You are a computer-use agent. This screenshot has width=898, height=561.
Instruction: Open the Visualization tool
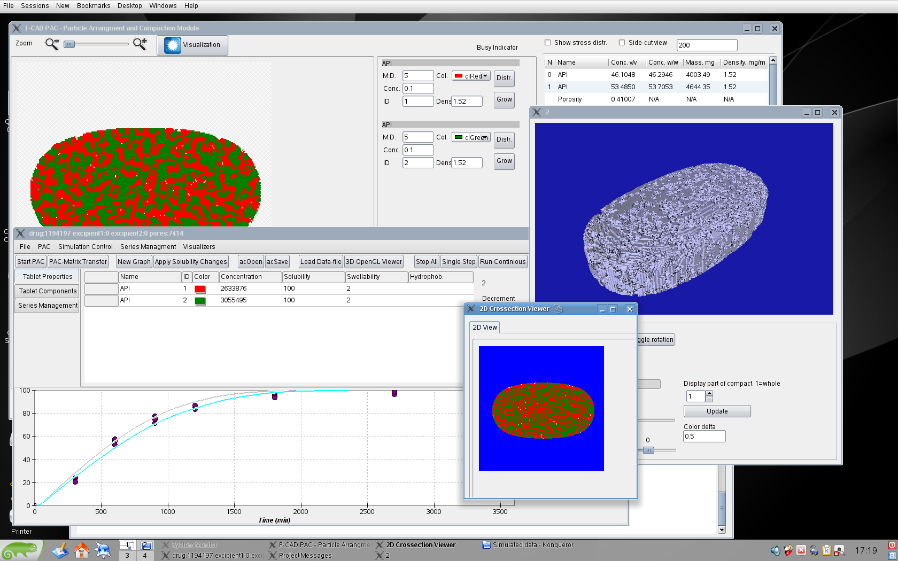click(x=192, y=45)
